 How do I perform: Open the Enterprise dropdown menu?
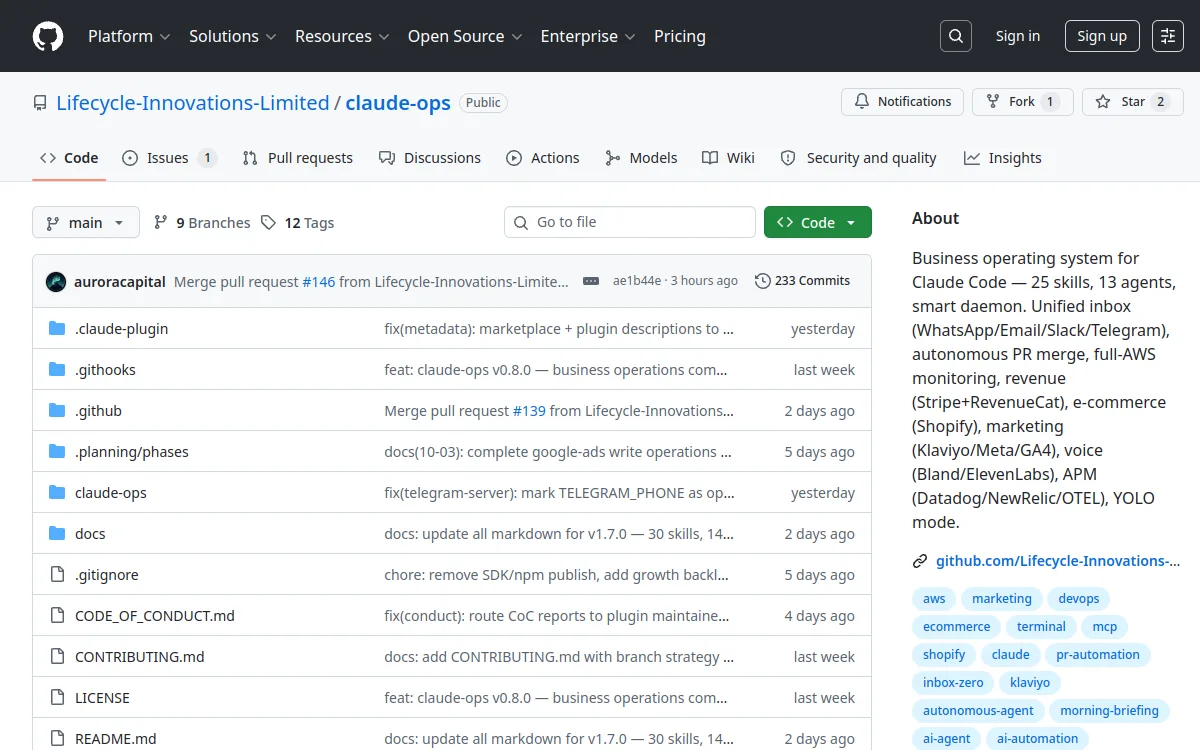point(588,36)
